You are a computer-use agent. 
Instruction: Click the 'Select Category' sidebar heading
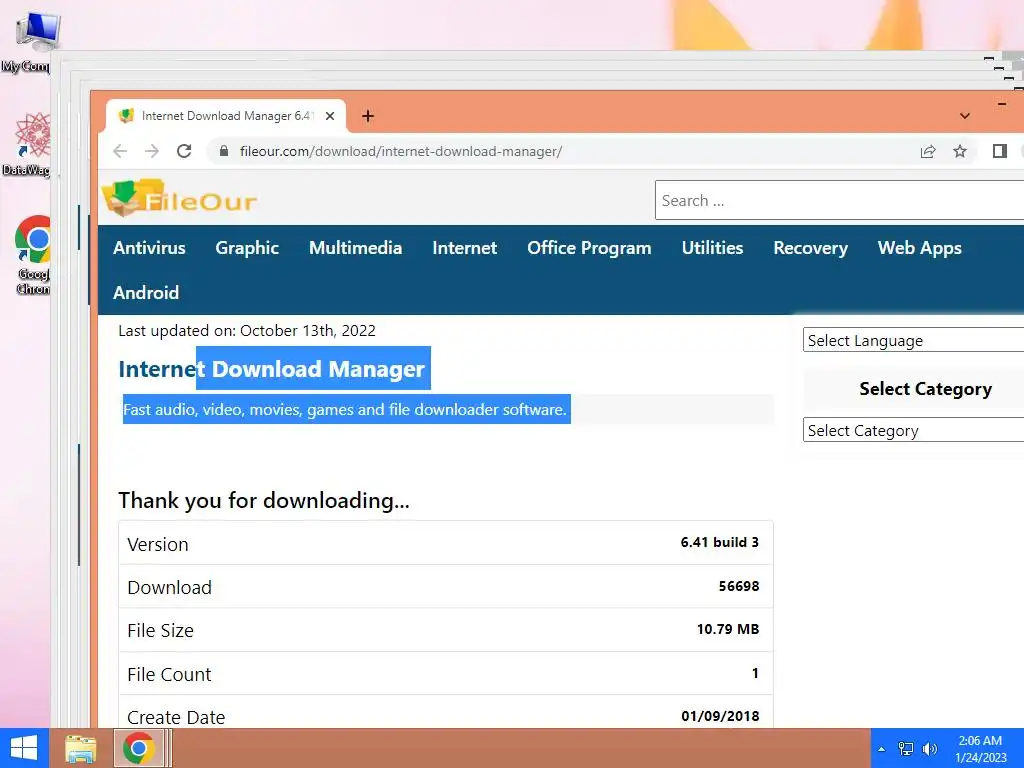coord(925,389)
